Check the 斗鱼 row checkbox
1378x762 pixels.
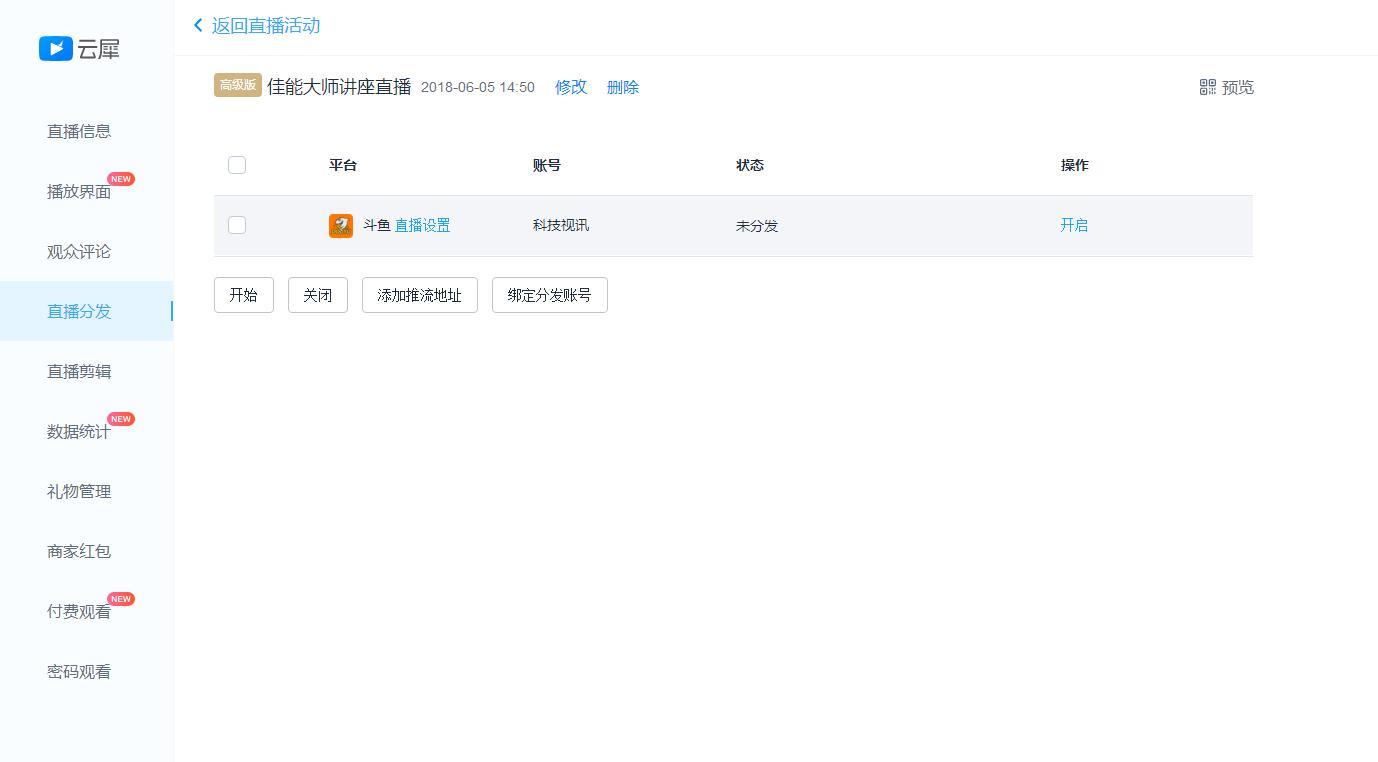point(237,225)
